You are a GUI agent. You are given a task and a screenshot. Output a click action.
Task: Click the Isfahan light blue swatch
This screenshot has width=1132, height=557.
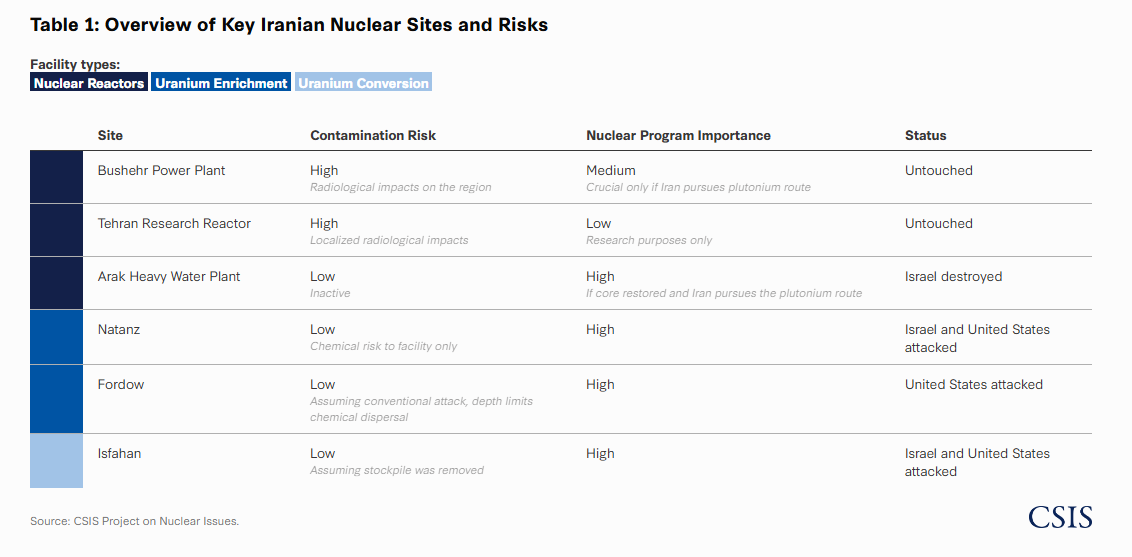56,461
